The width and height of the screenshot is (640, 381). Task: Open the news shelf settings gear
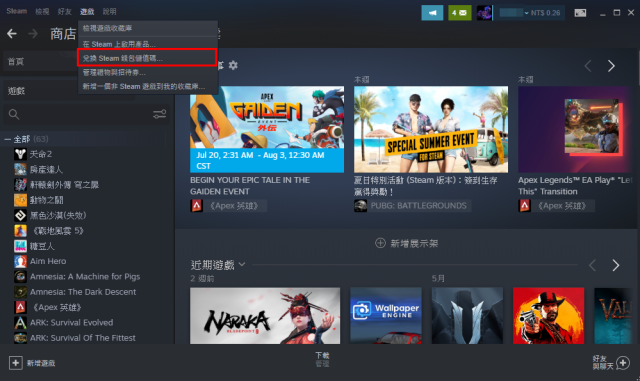click(233, 65)
